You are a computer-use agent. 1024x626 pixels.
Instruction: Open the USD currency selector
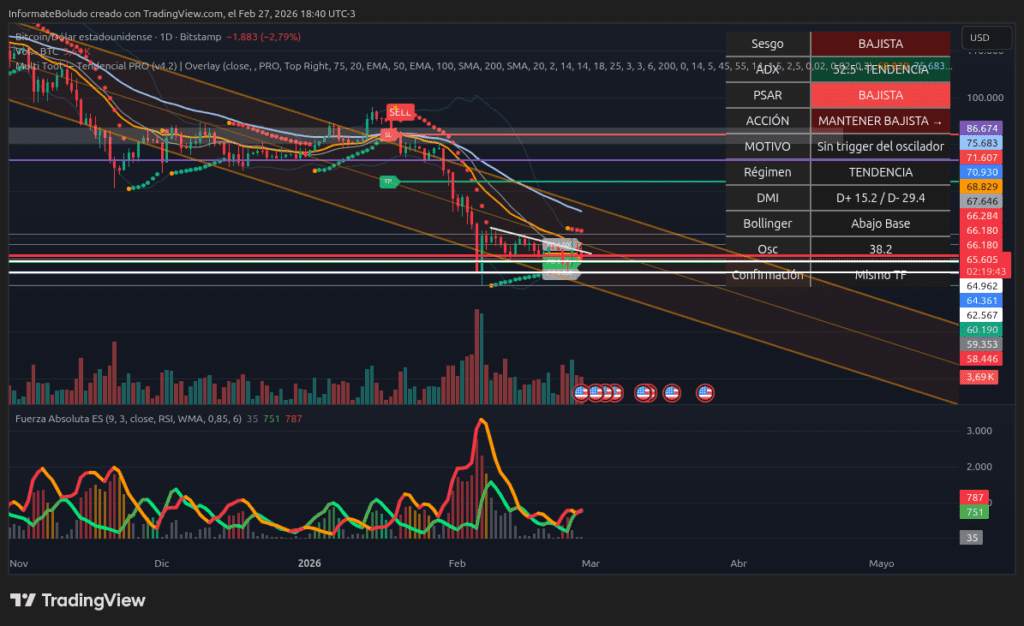tap(979, 39)
